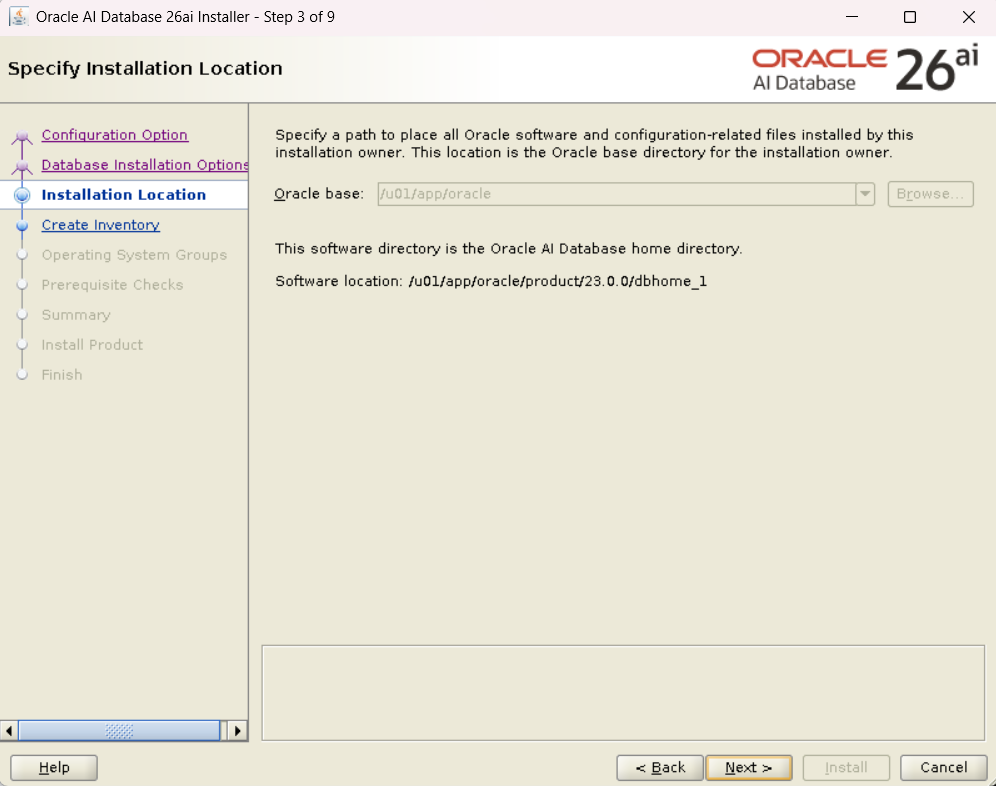This screenshot has height=786, width=996.
Task: Click the Database Installation Options step marker icon
Action: click(22, 166)
